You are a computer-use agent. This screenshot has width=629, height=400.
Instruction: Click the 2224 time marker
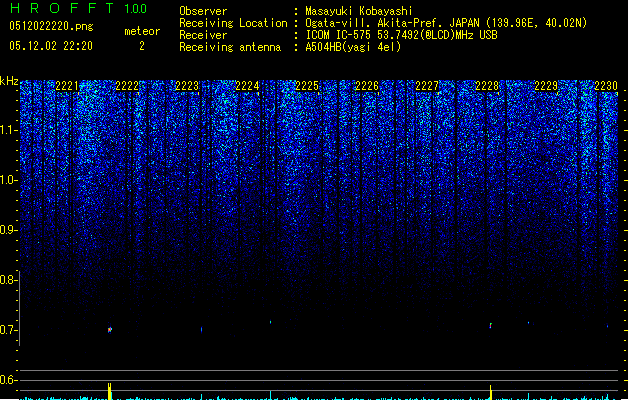point(247,86)
